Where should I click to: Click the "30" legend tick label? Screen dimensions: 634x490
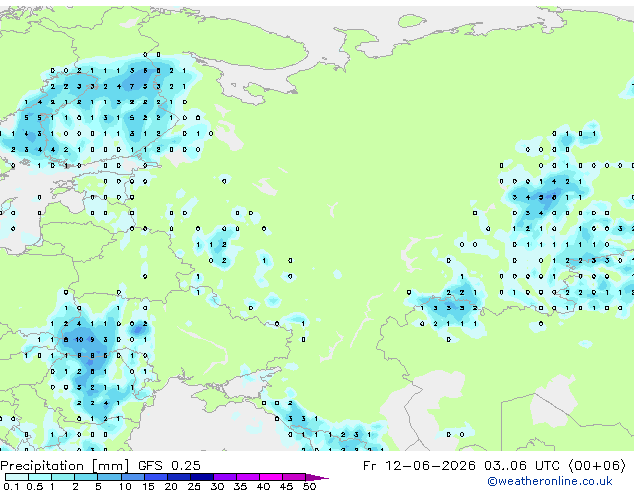point(217,486)
